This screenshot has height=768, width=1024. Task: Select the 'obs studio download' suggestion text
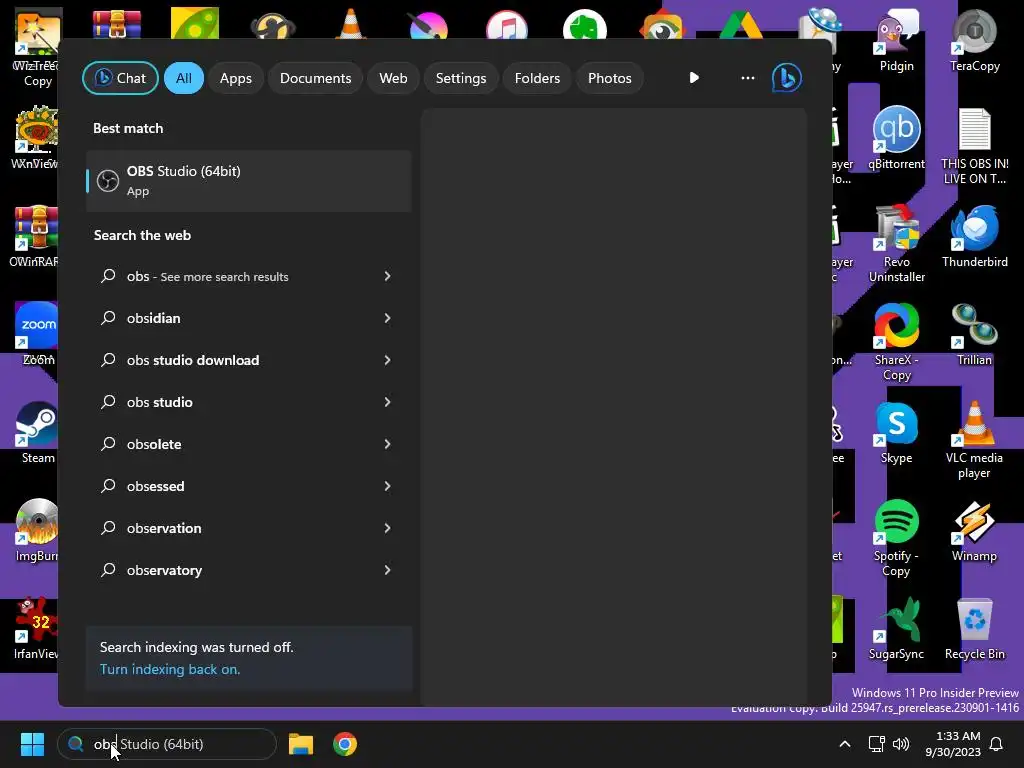[x=193, y=360]
